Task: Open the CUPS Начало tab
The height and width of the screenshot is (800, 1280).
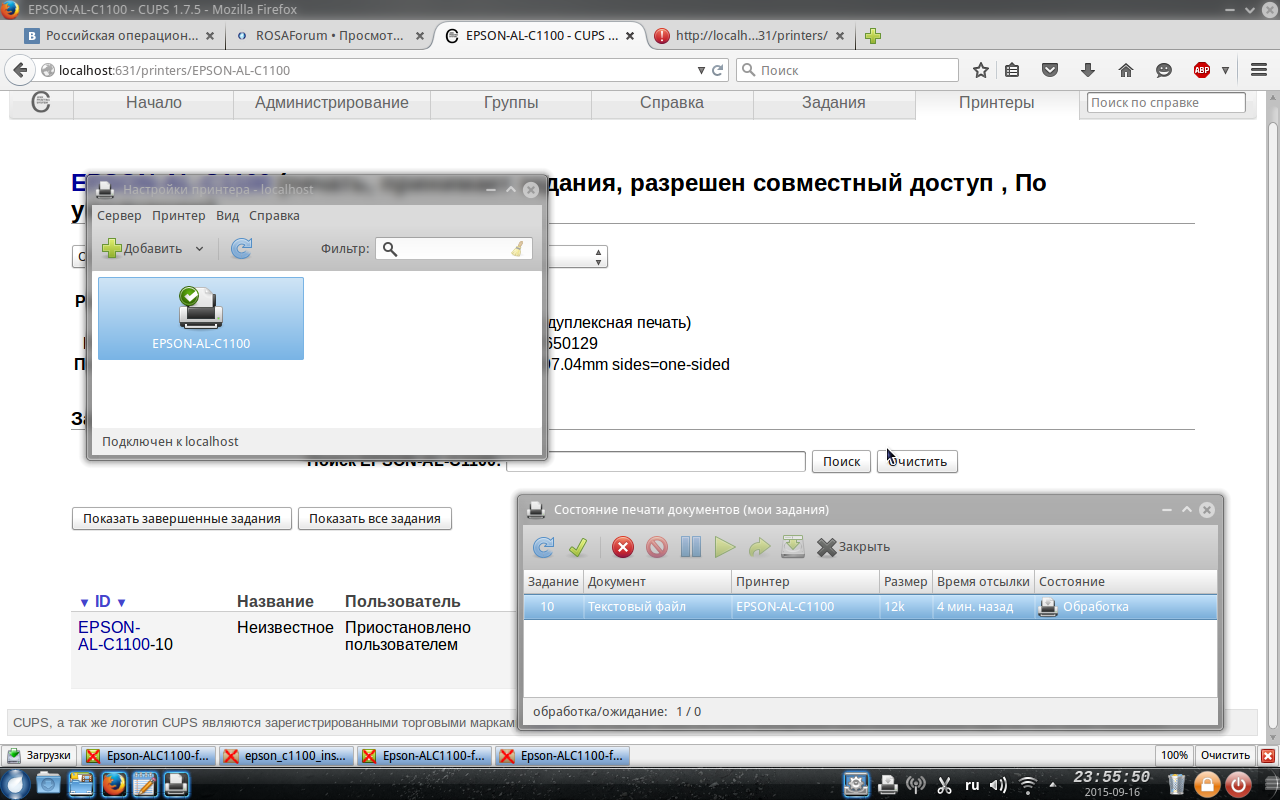Action: click(154, 103)
